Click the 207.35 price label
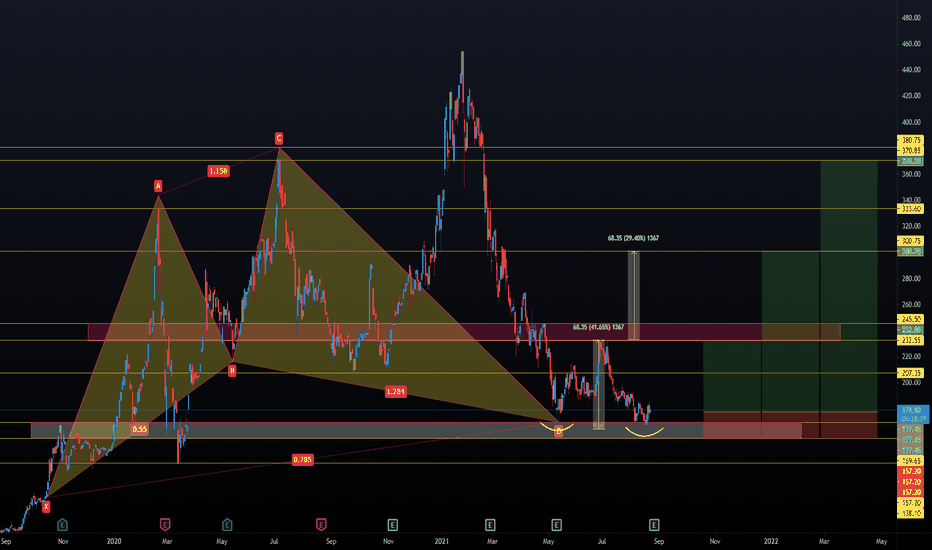 tap(911, 373)
